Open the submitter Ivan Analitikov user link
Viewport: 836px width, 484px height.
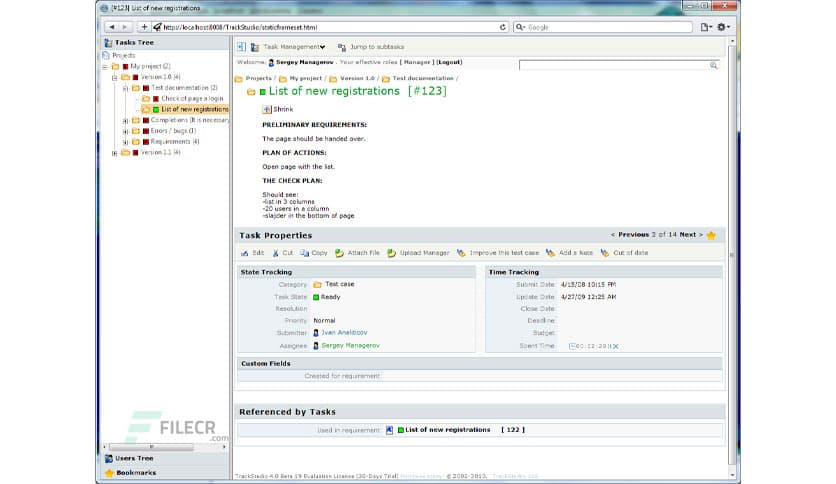coord(344,333)
